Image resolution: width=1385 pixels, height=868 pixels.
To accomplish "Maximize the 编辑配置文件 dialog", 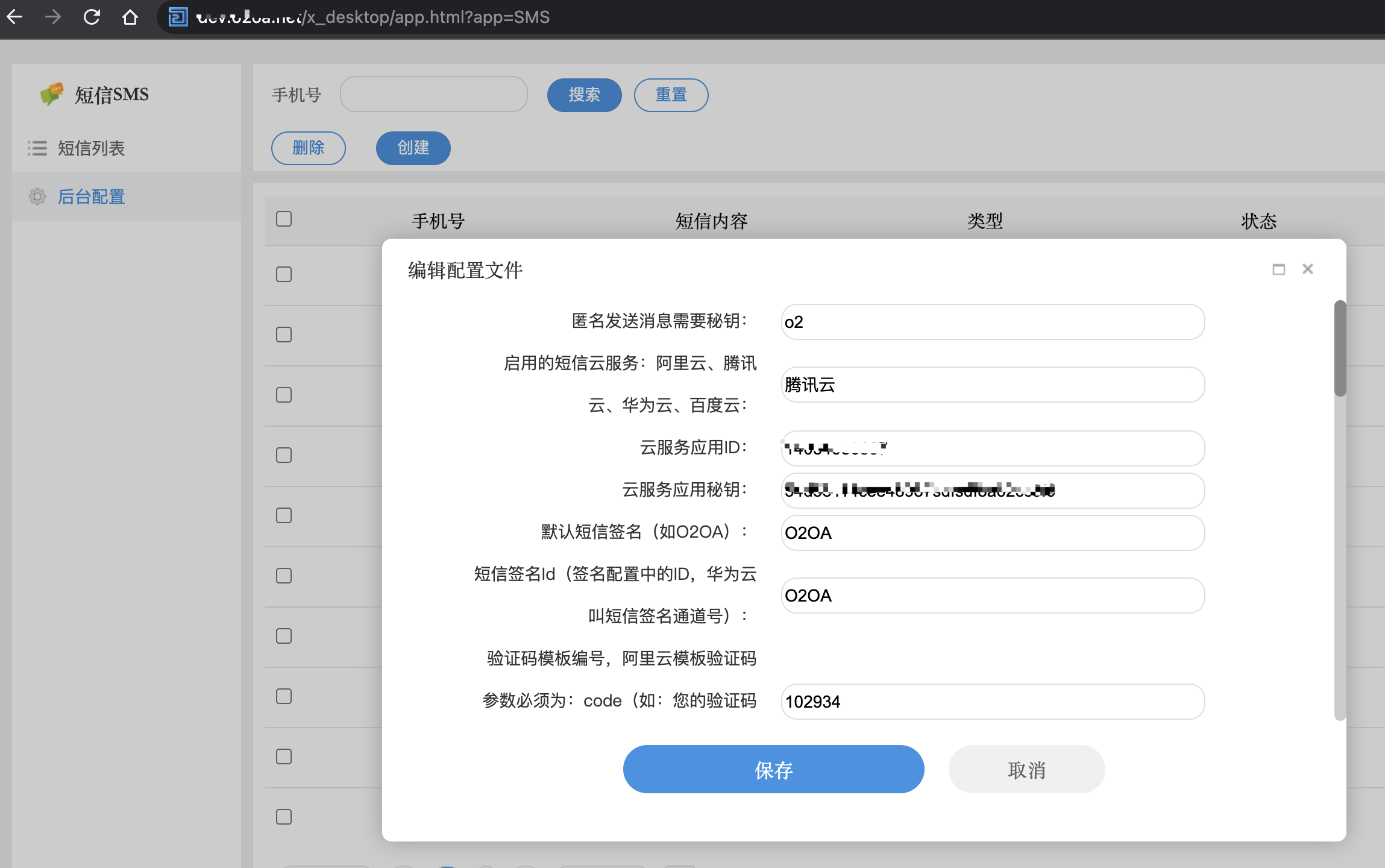I will click(1278, 269).
